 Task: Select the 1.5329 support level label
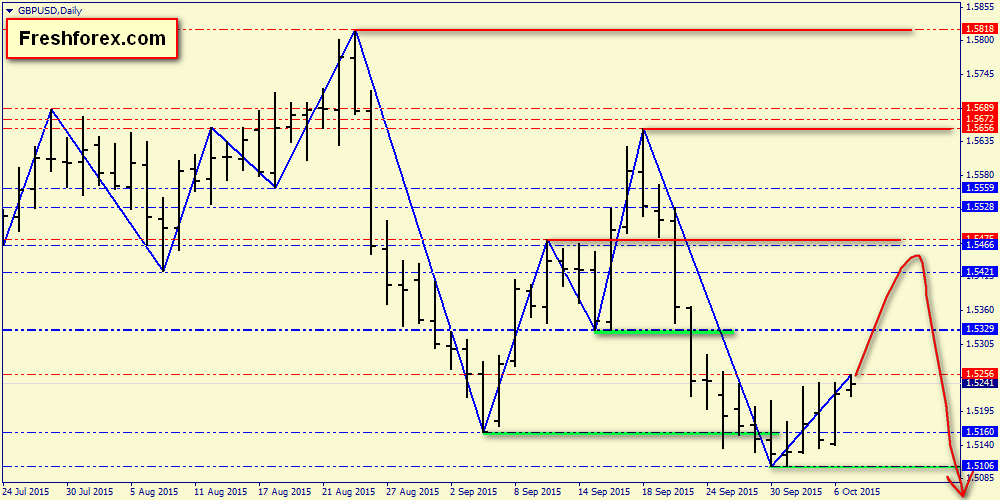(x=978, y=330)
